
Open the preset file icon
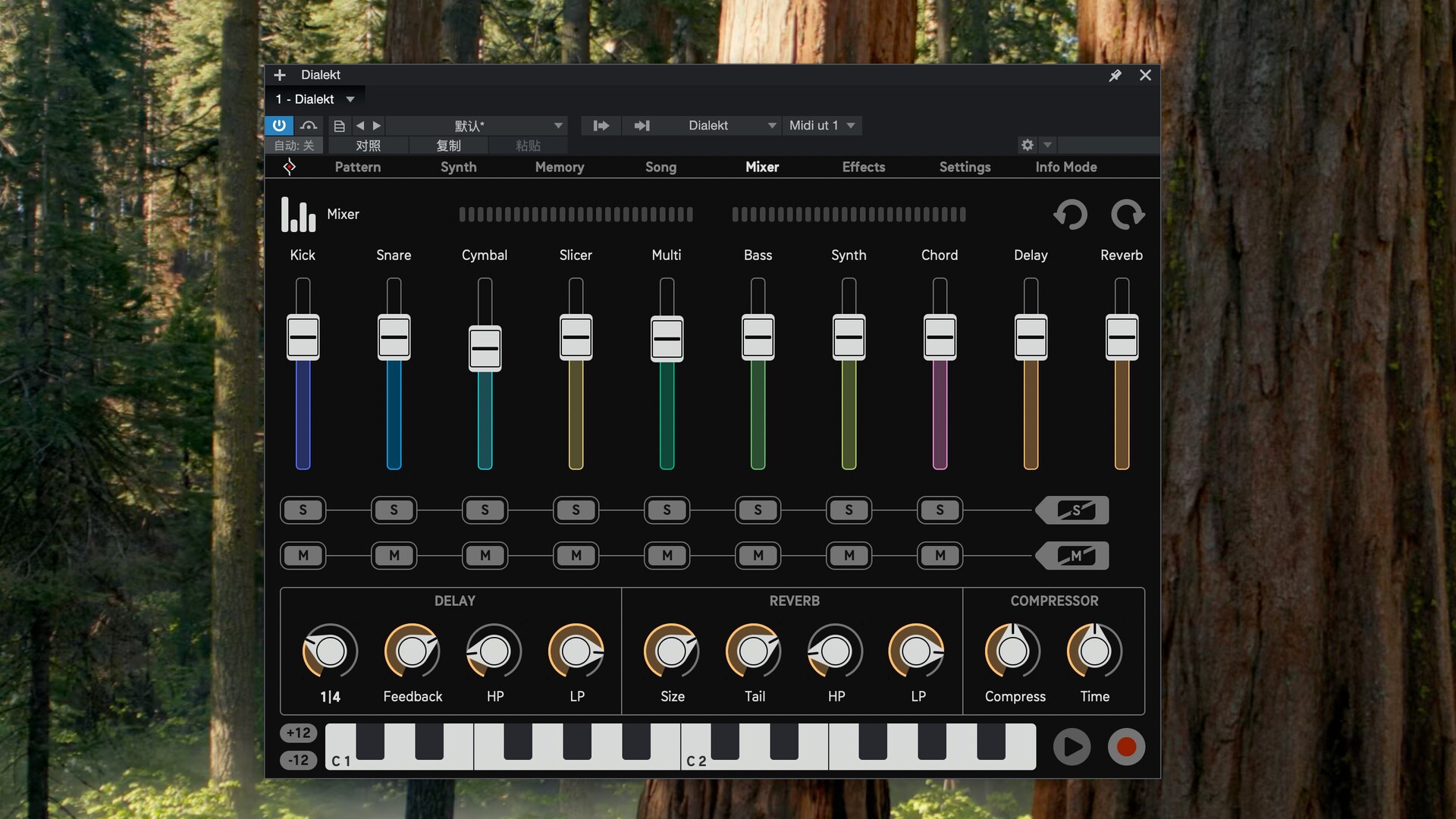click(x=339, y=126)
